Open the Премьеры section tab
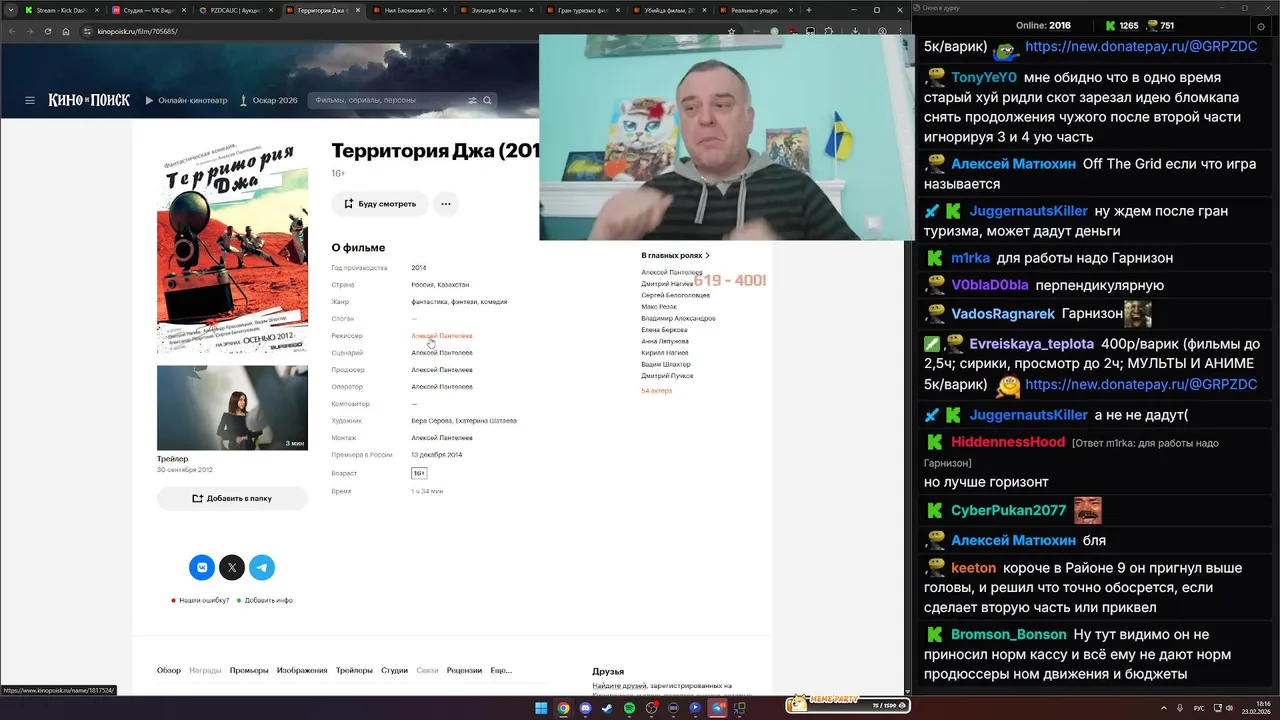Viewport: 1280px width, 720px height. (249, 670)
